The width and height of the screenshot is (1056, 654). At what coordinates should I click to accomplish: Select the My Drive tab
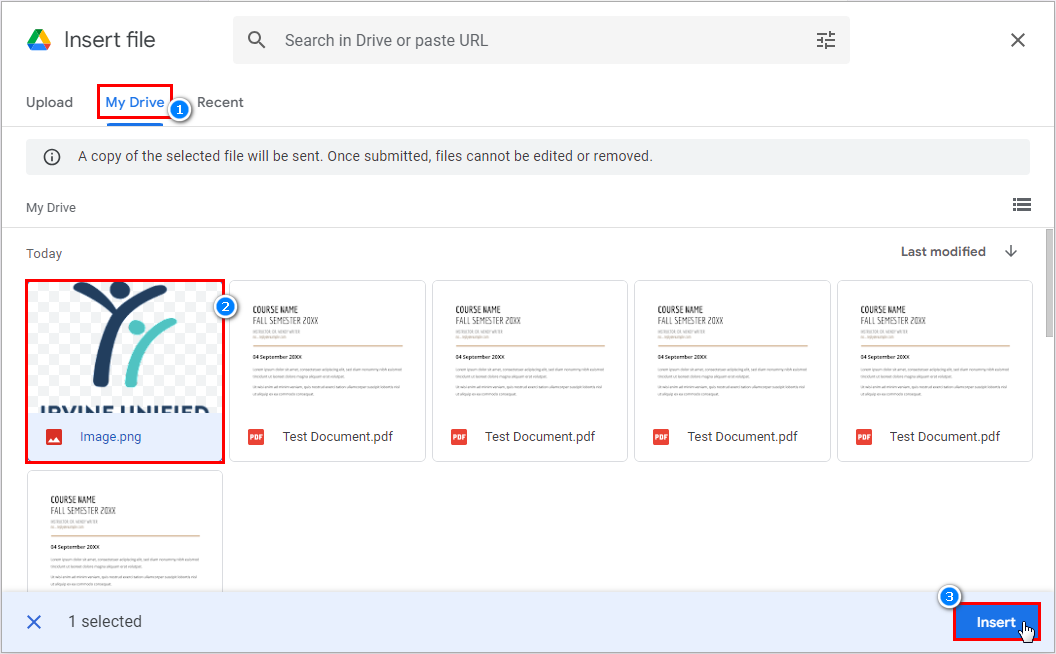(135, 102)
